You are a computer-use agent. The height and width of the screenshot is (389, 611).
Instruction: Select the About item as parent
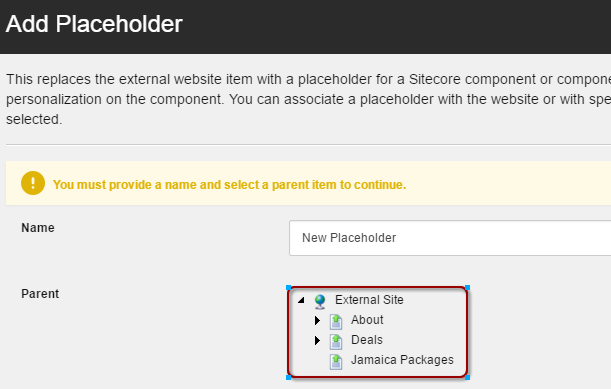tap(367, 320)
